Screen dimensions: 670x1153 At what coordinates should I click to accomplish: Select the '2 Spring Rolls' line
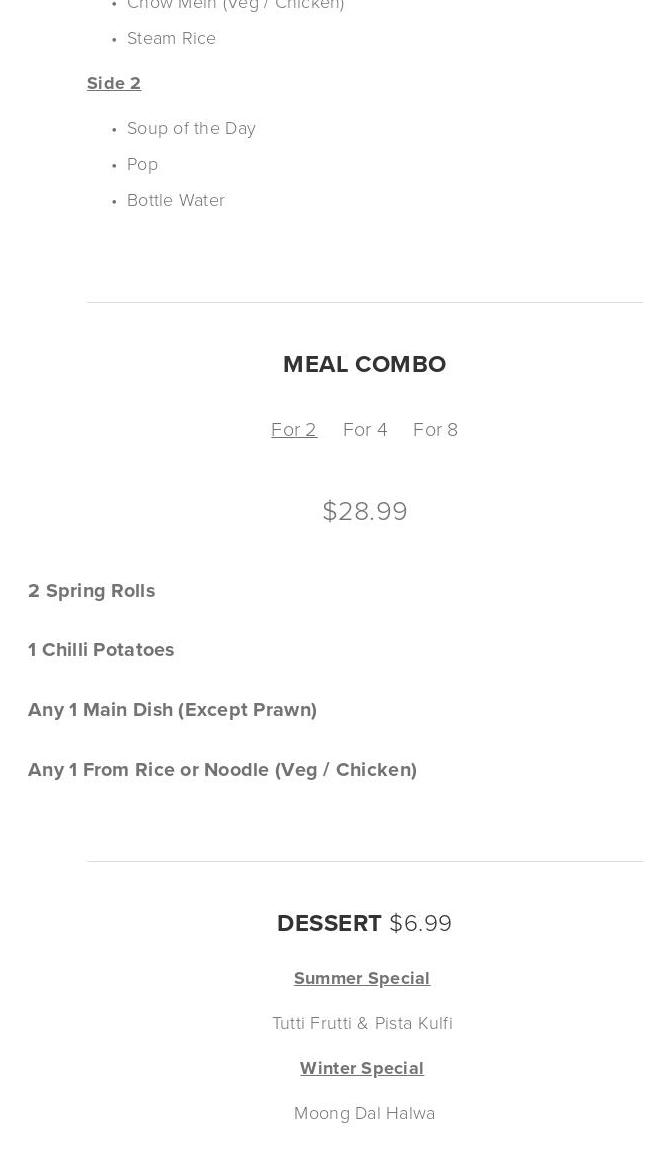[x=92, y=591]
